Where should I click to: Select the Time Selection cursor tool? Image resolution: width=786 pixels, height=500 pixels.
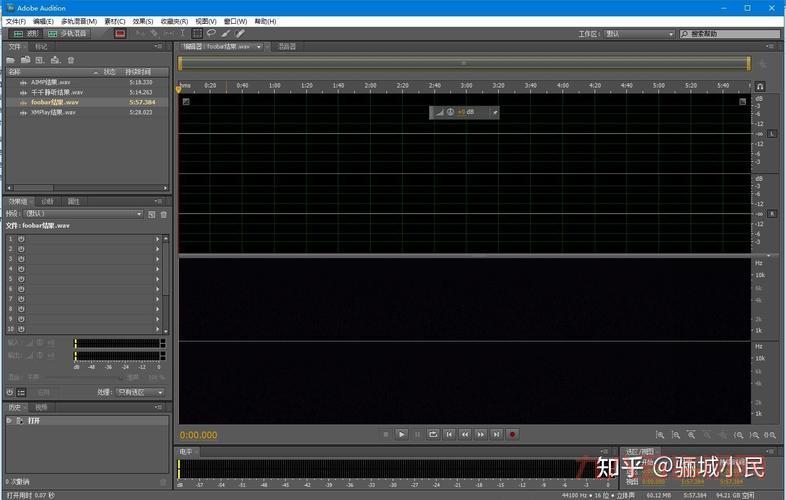pos(182,33)
